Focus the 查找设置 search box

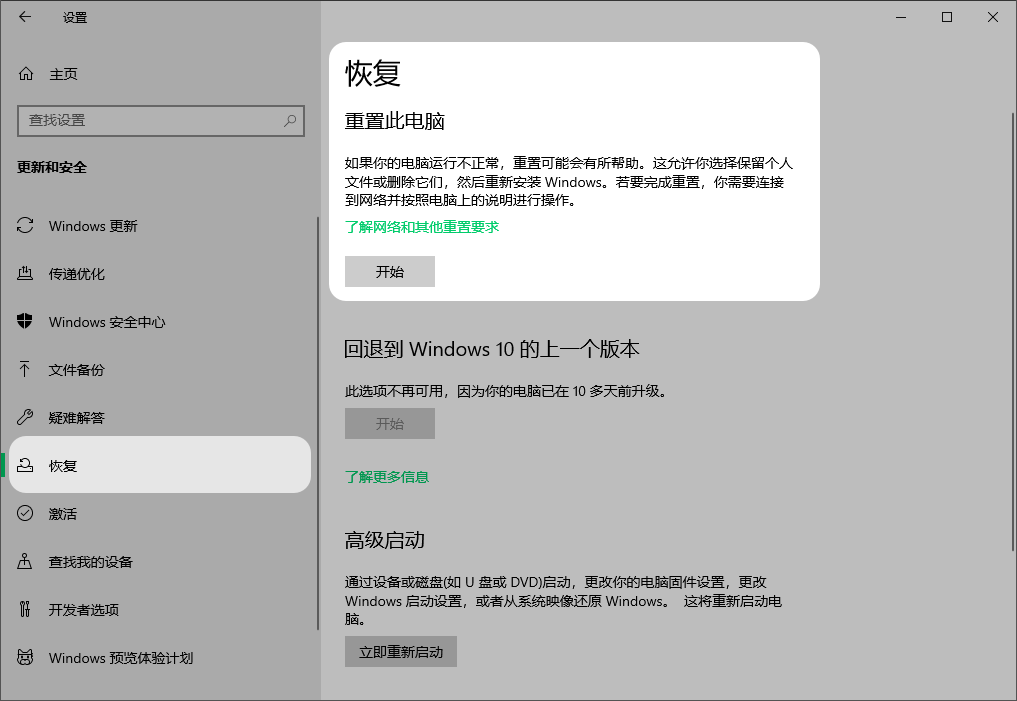(x=161, y=121)
